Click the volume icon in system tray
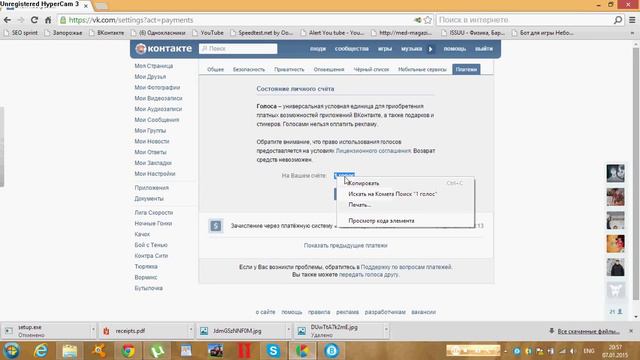The image size is (640, 360). (573, 351)
